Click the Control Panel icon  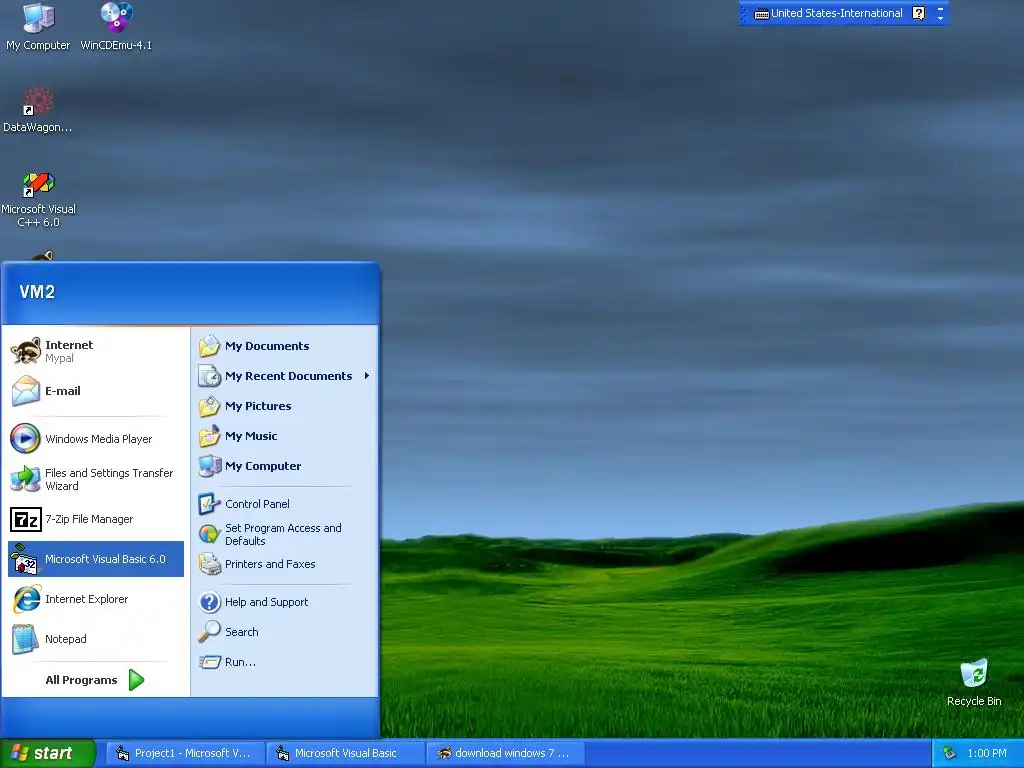[x=209, y=504]
